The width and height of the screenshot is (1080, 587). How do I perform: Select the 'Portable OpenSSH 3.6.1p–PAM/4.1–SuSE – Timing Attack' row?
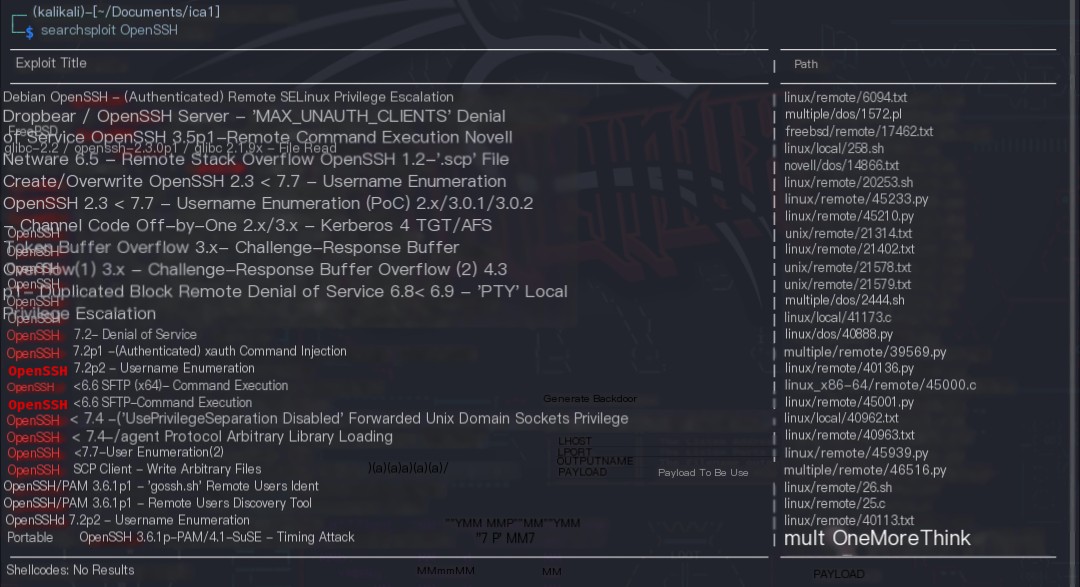[180, 537]
